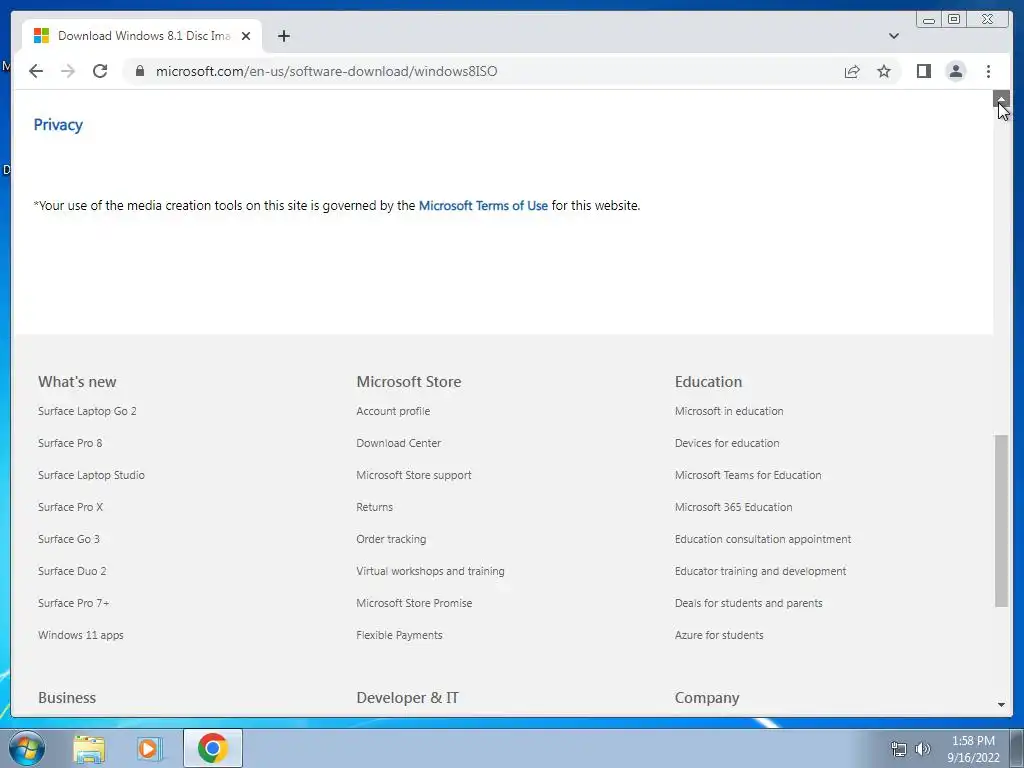Share this page using the share icon
Viewport: 1024px width, 768px height.
point(852,71)
